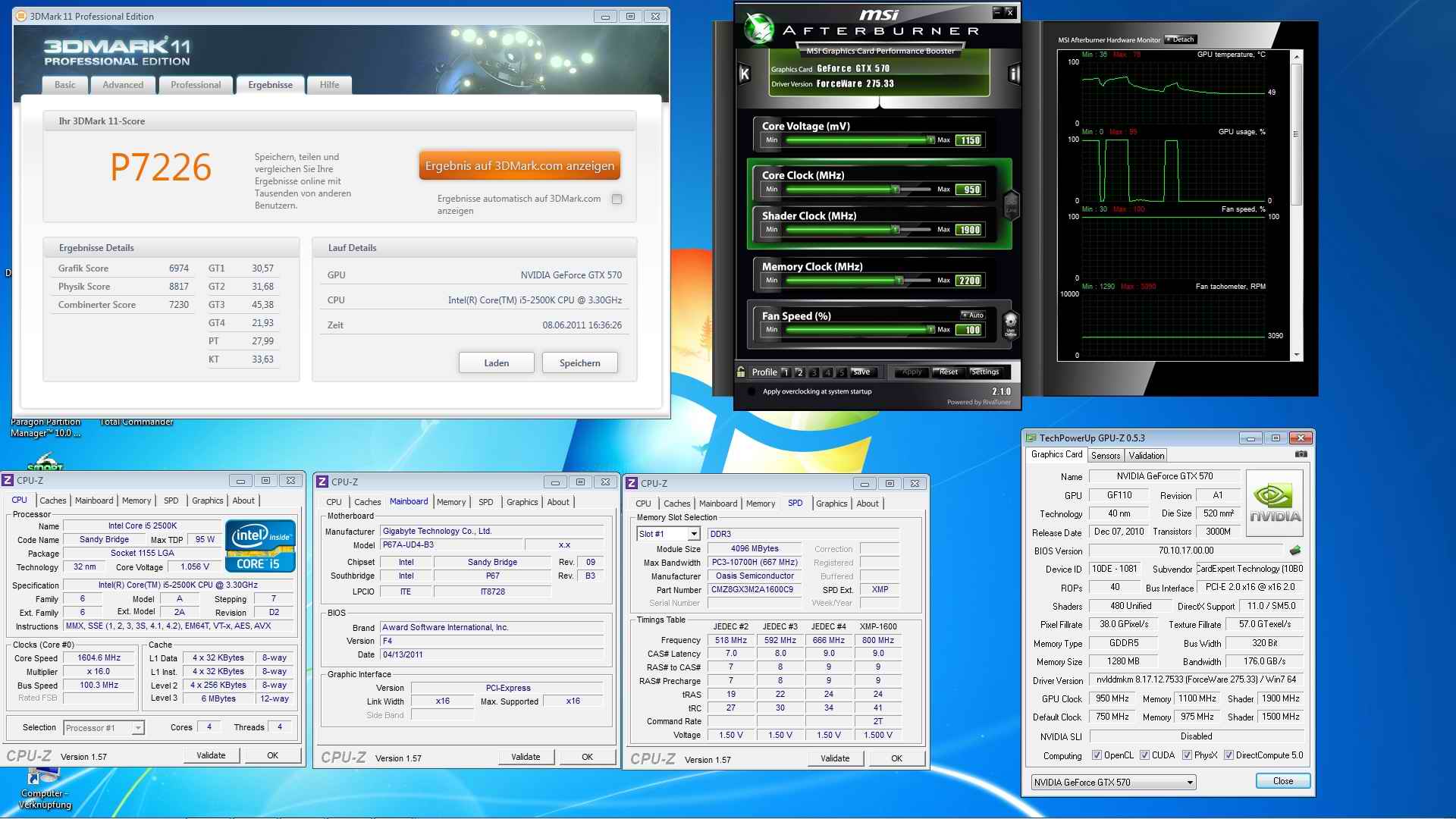Open the Sensors tab in GPU-Z

coord(1105,456)
